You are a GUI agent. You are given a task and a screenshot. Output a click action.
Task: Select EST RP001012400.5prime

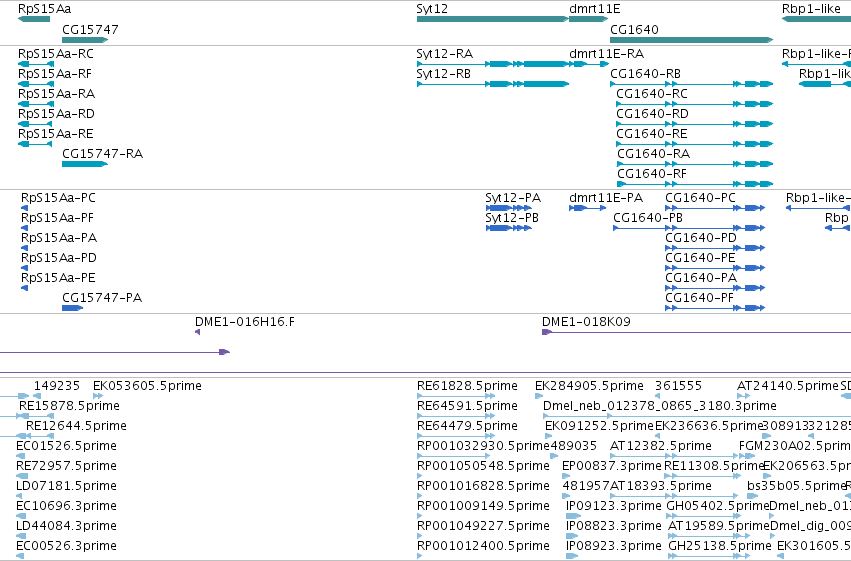click(x=420, y=556)
